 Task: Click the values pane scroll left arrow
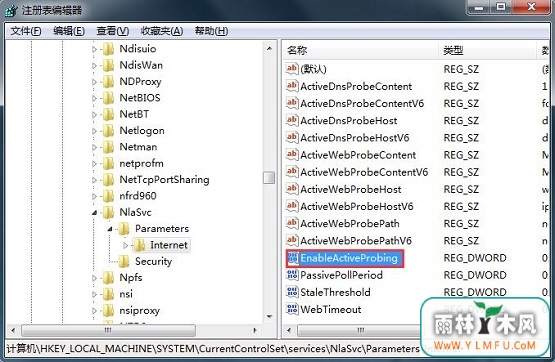pos(289,331)
